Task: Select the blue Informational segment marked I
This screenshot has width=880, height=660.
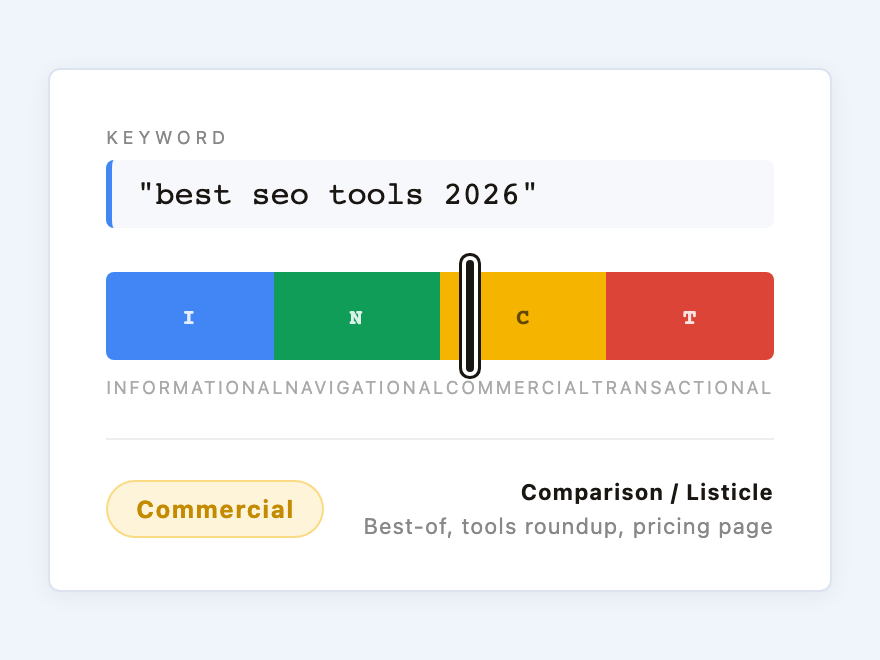Action: [x=190, y=316]
